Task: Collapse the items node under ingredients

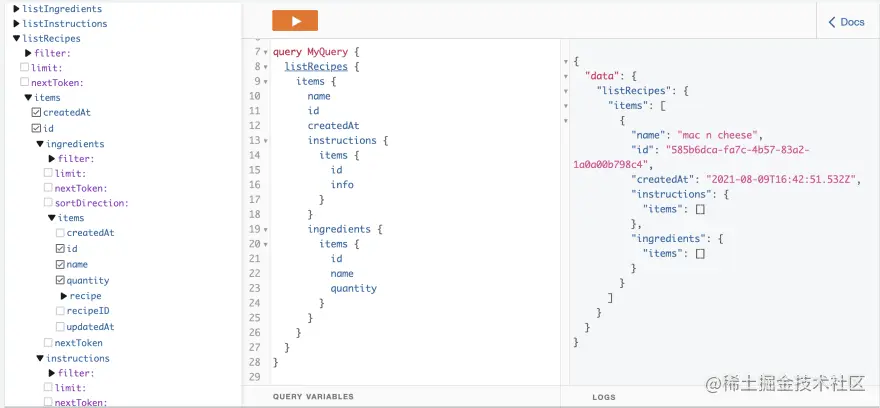Action: [52, 218]
